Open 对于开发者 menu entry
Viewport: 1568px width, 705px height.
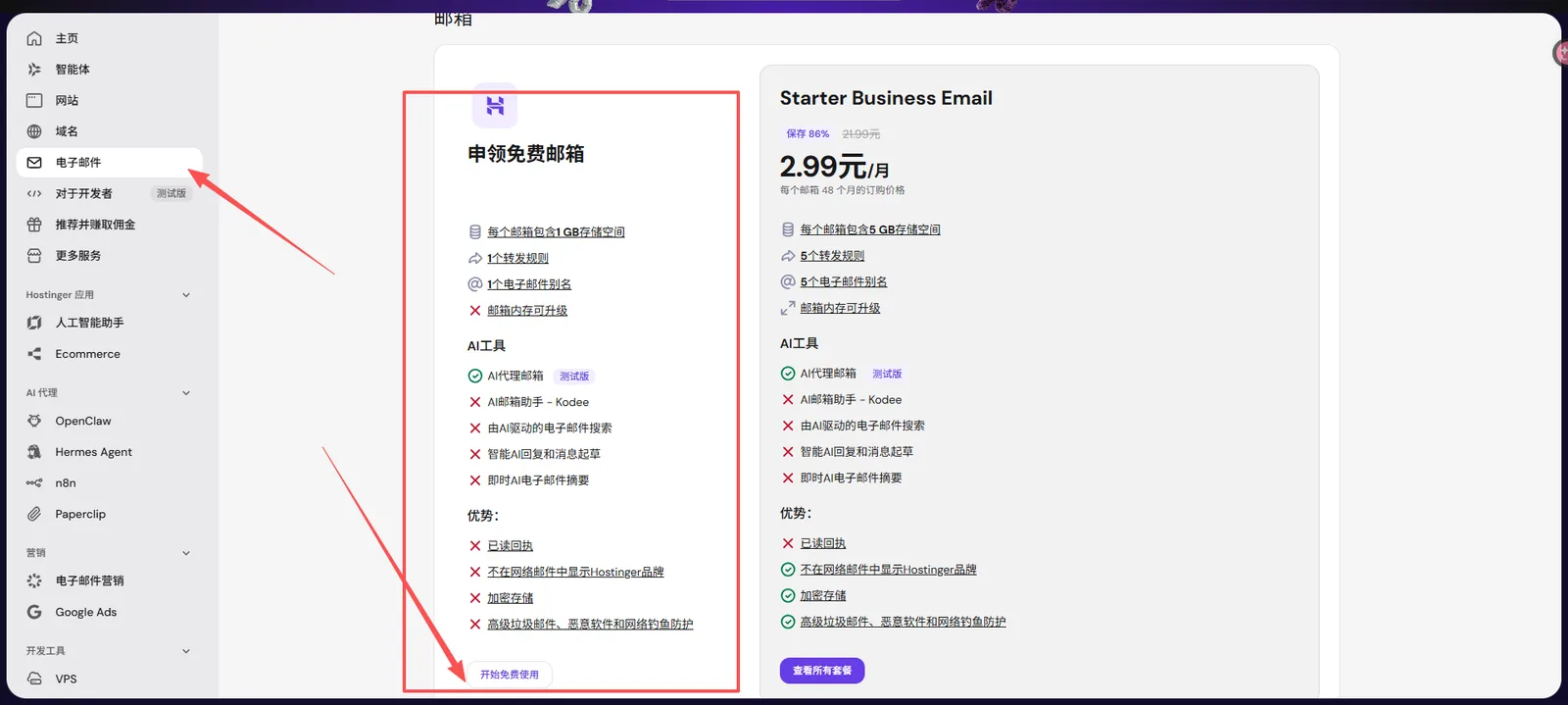(x=109, y=193)
